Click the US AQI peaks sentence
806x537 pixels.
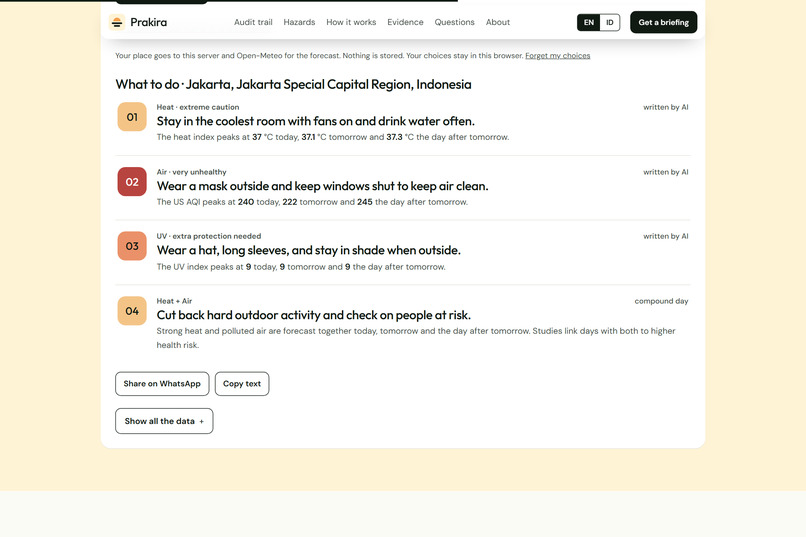[x=312, y=202]
